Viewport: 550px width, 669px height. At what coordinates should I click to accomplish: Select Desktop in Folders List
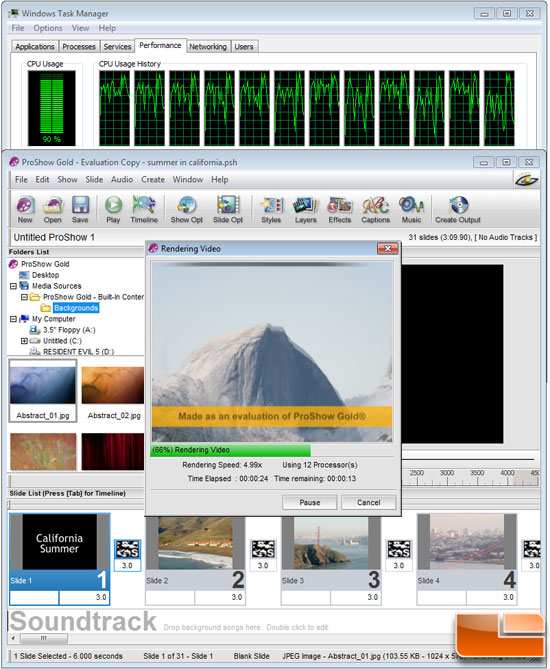[x=45, y=275]
